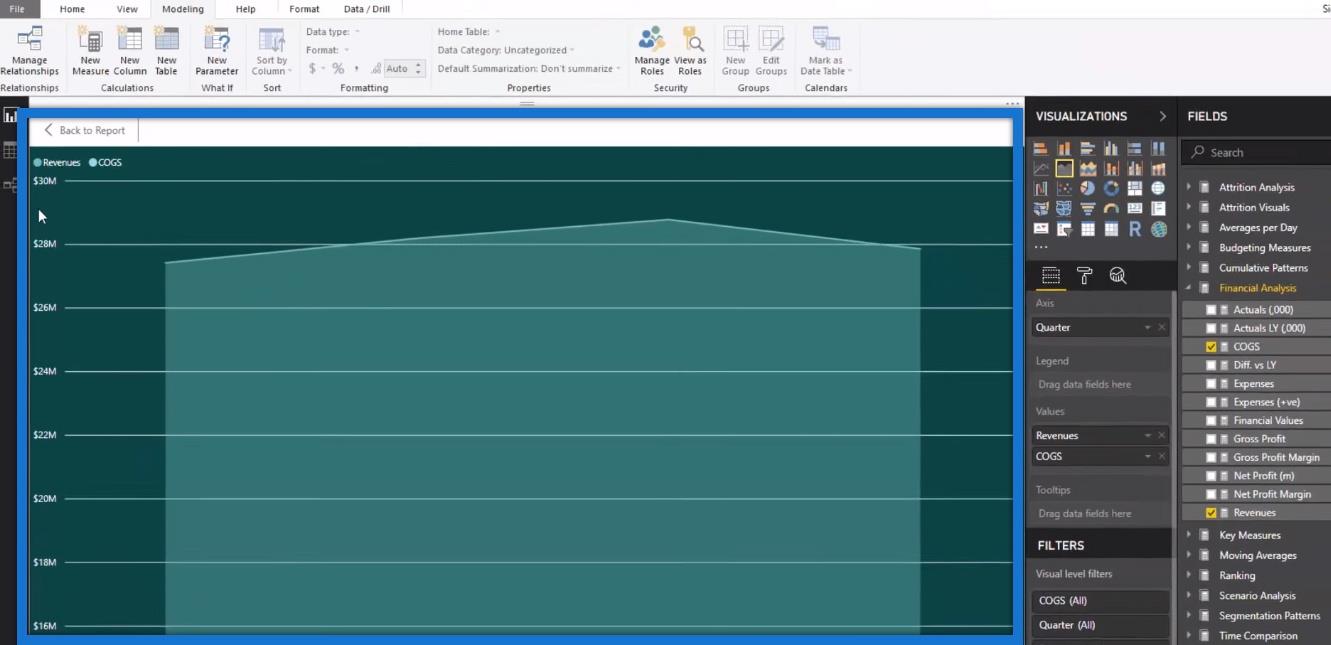Screen dimensions: 1331x645
Task: Uncheck the COGS field checkbox
Action: tap(1211, 347)
